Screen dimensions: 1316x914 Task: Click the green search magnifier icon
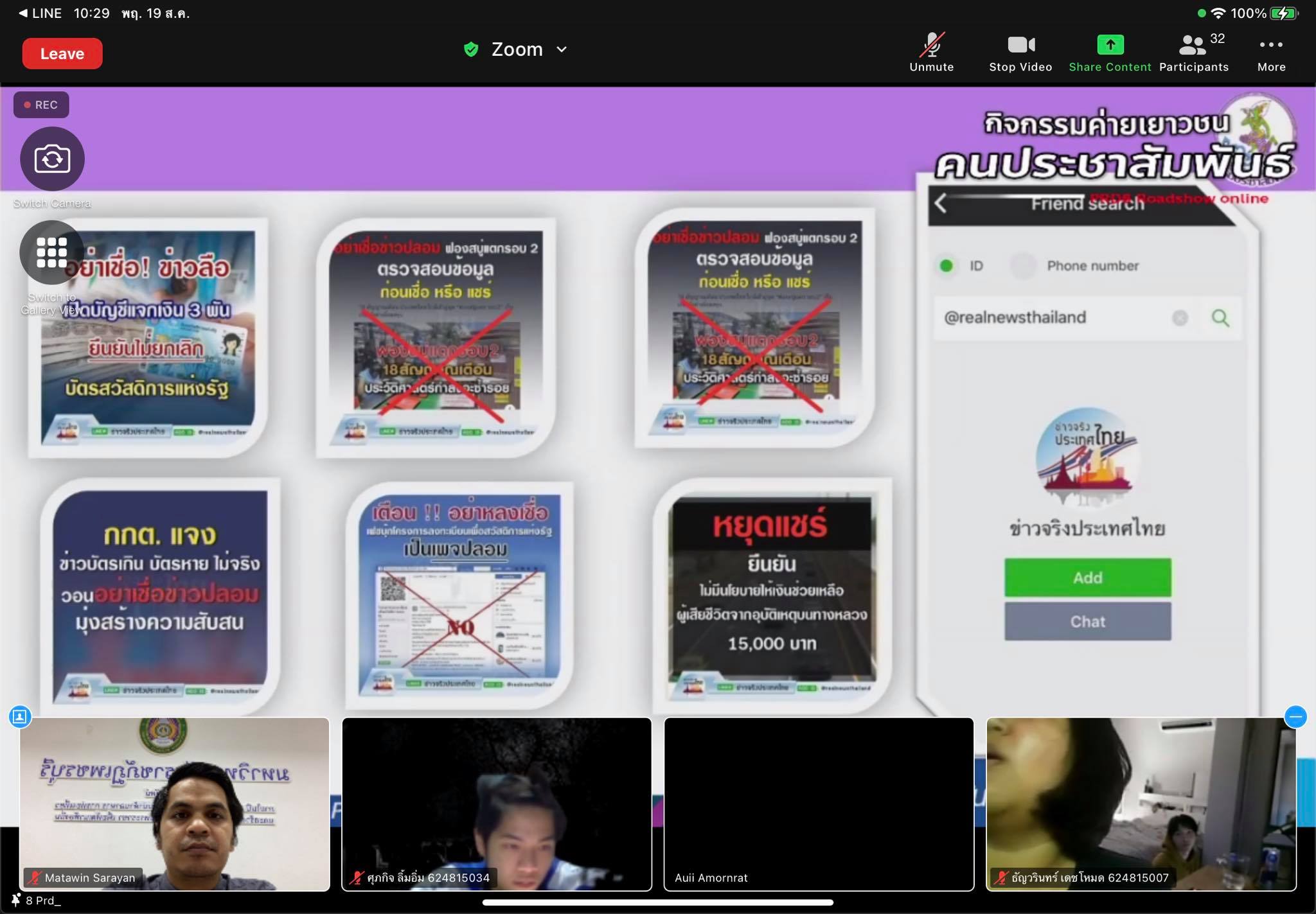click(x=1220, y=318)
